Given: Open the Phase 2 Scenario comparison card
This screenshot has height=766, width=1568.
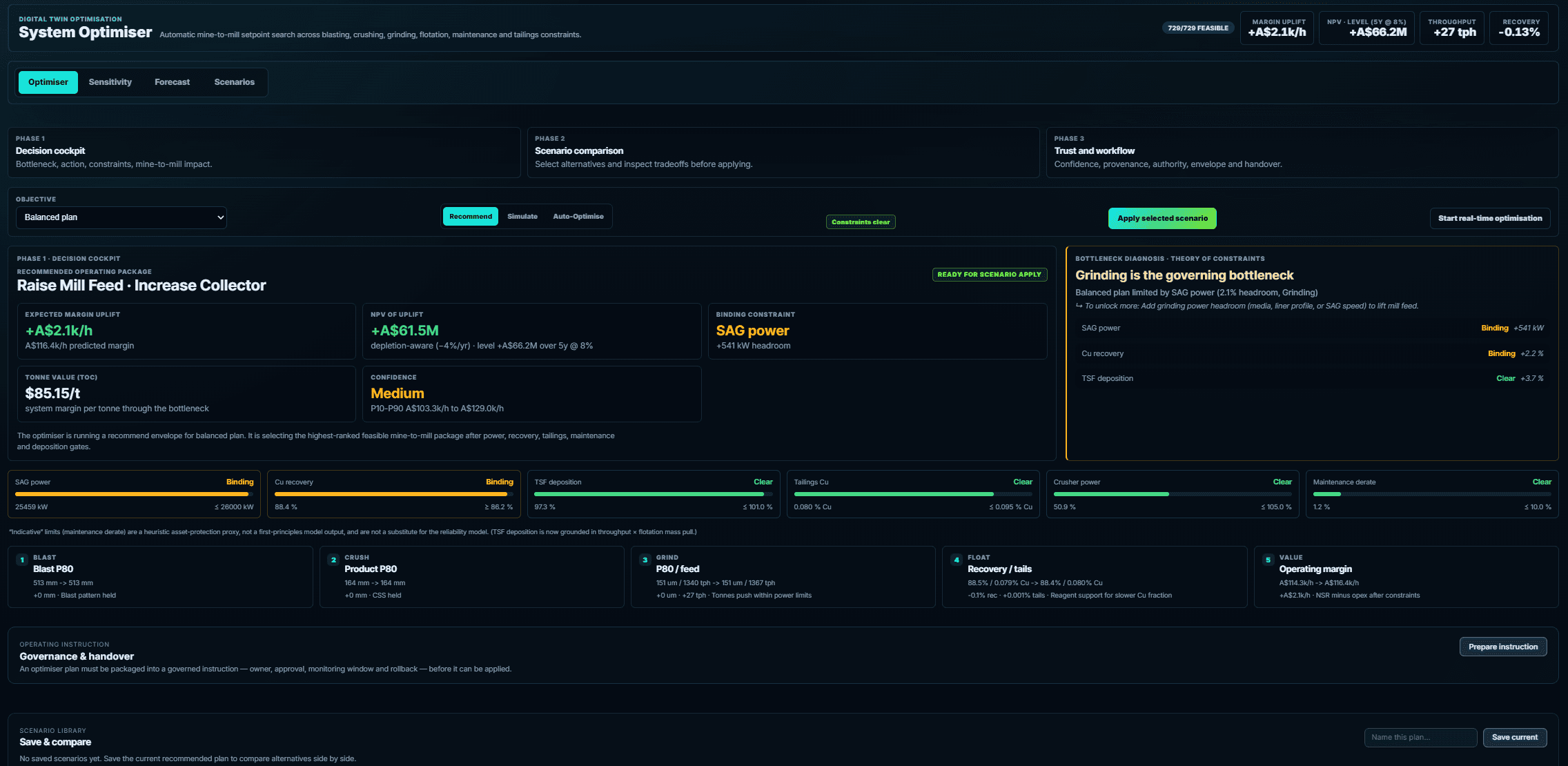Looking at the screenshot, I should (783, 153).
